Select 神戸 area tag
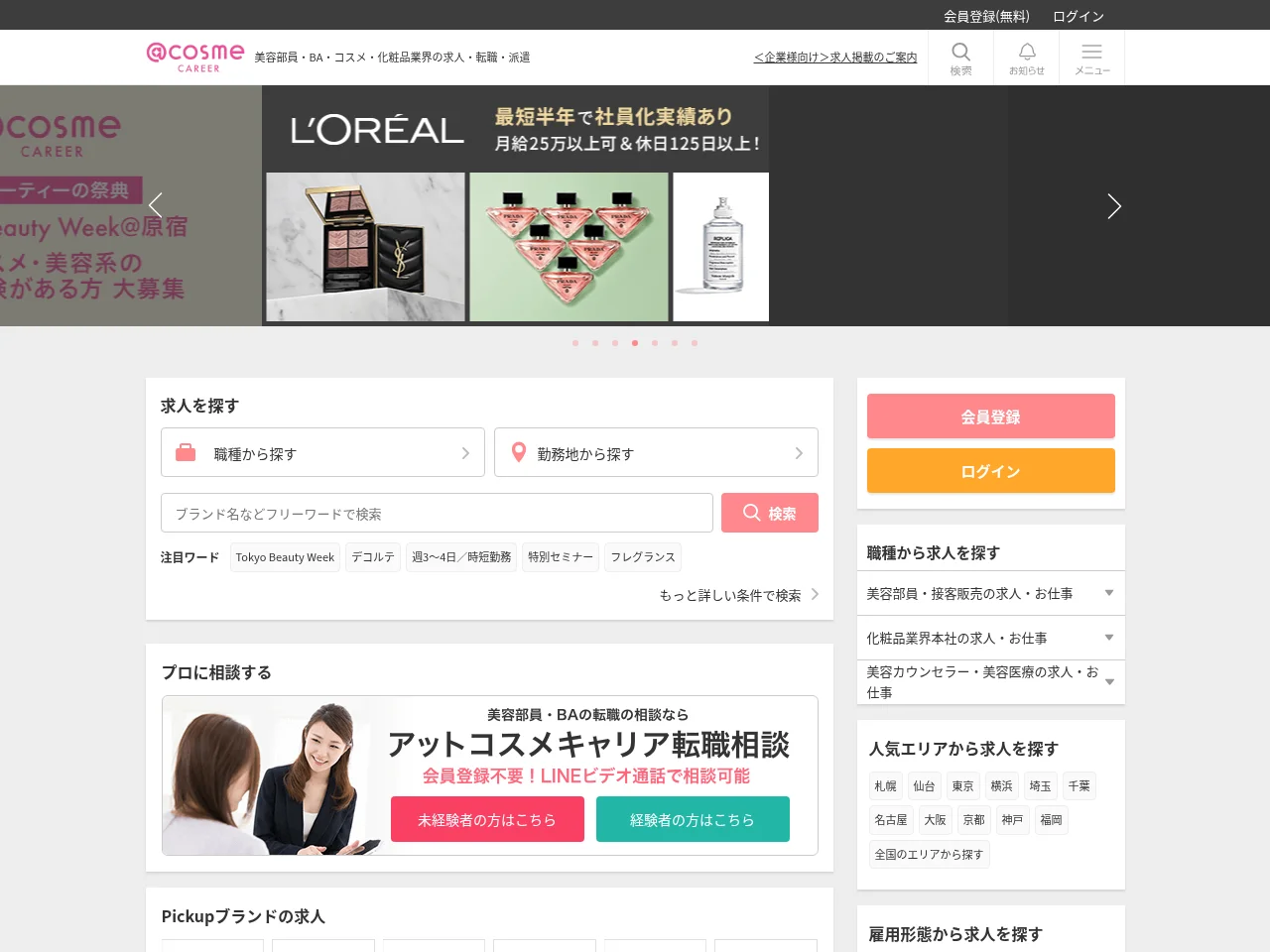1270x952 pixels. (x=1012, y=820)
